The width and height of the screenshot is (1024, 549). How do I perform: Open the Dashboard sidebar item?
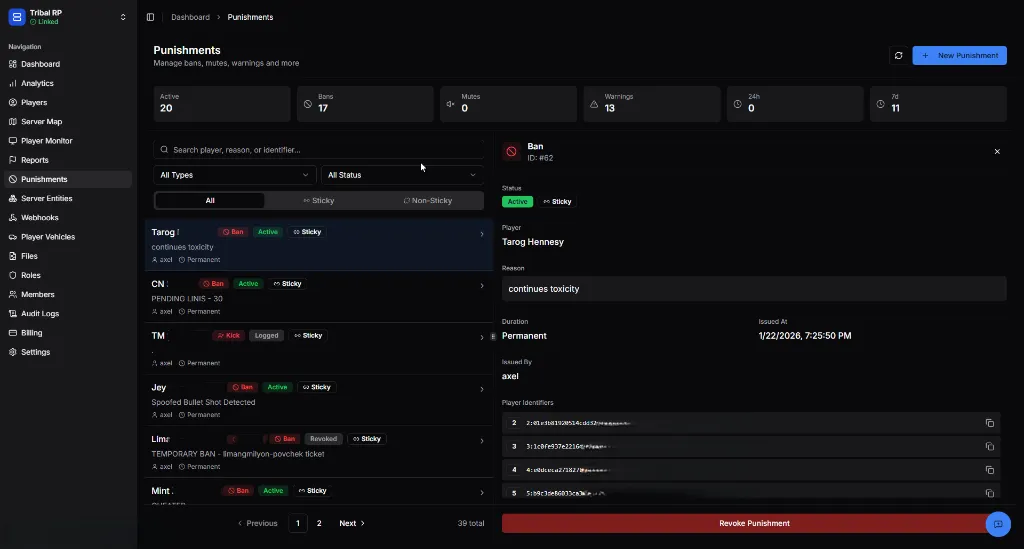[x=40, y=64]
